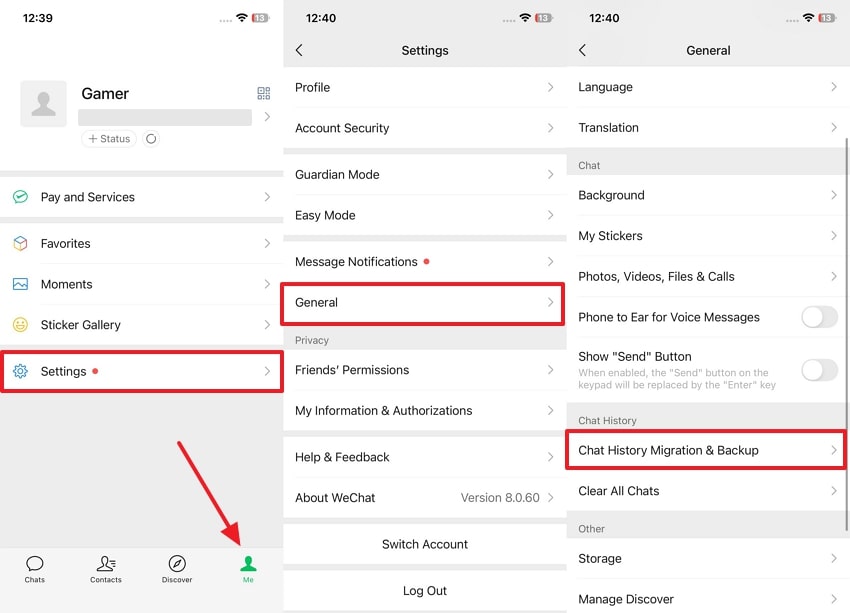This screenshot has width=850, height=613.
Task: Tap the green Me tab icon
Action: tap(247, 565)
